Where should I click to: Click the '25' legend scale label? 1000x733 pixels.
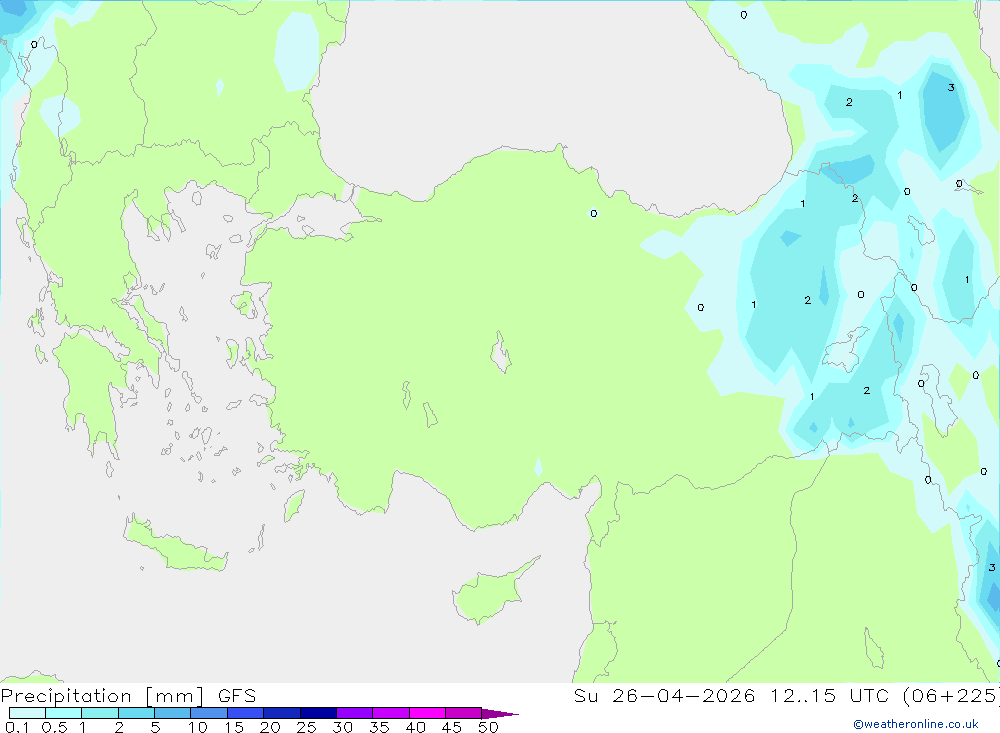[306, 727]
